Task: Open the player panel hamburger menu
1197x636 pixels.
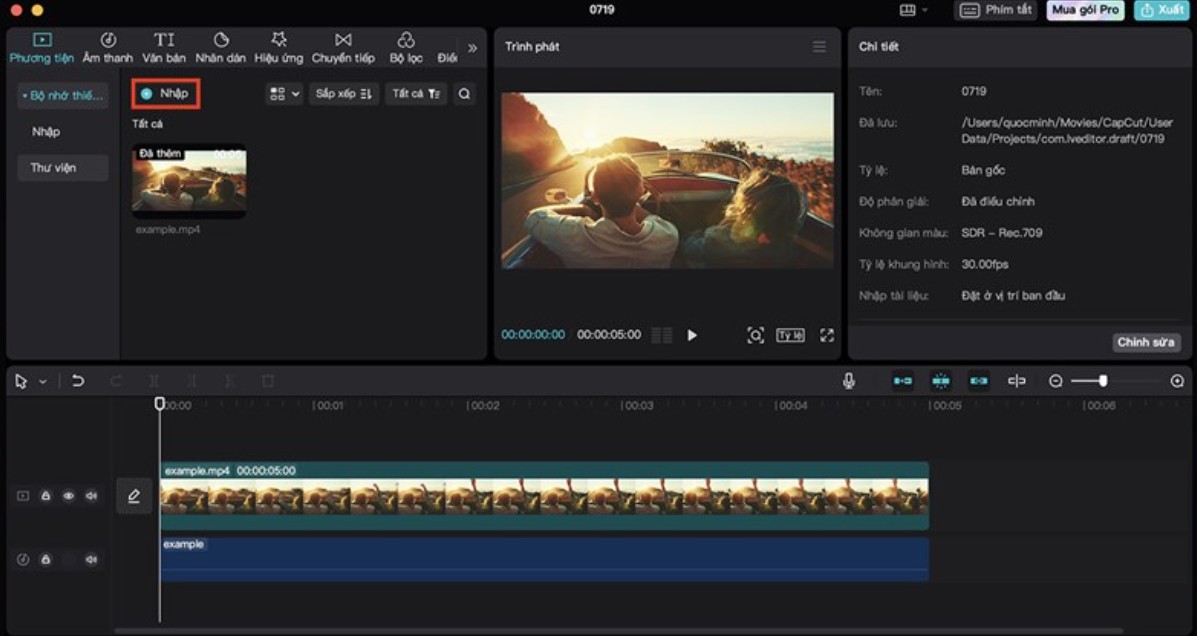Action: click(x=819, y=47)
